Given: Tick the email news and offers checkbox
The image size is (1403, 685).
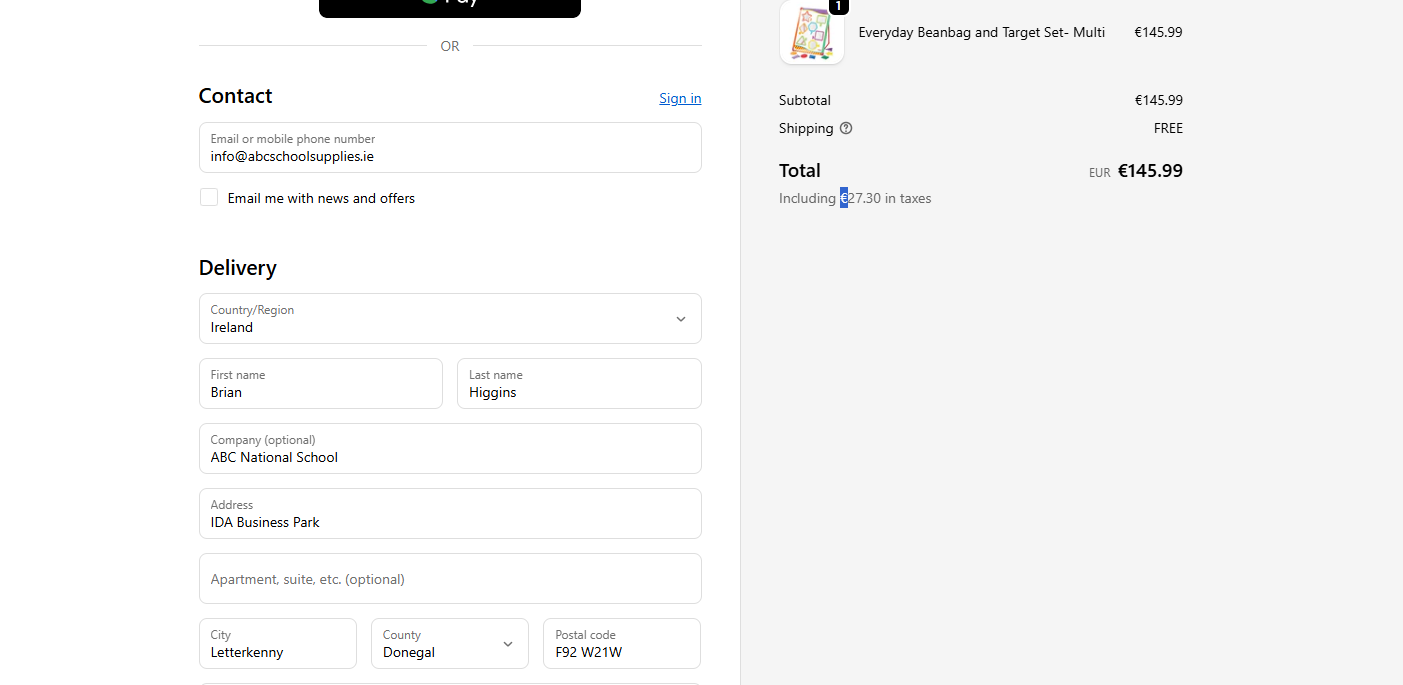Looking at the screenshot, I should click(209, 198).
